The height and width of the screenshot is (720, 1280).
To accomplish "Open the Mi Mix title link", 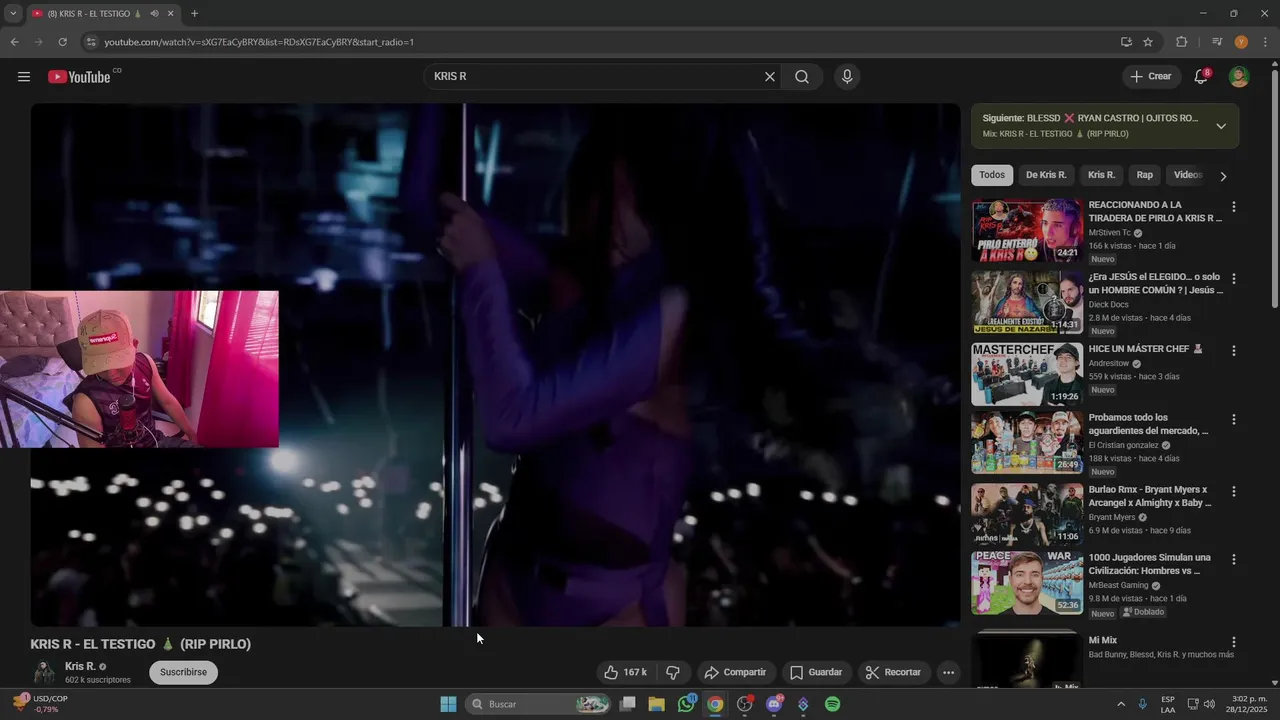I will pos(1102,640).
